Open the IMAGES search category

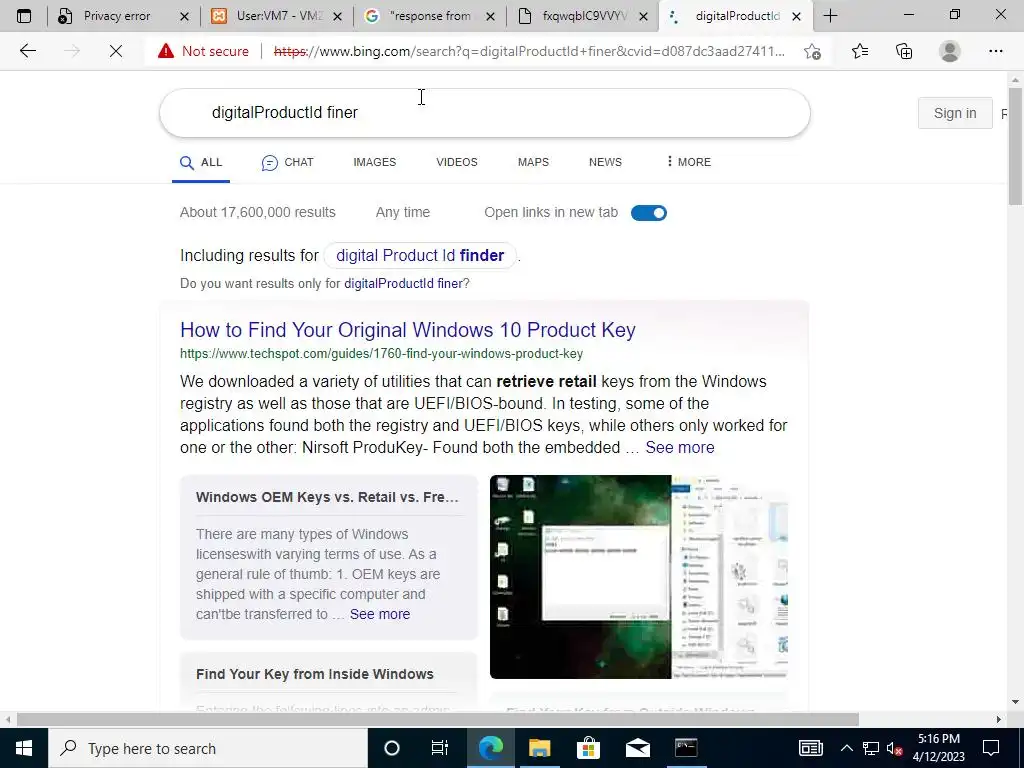(x=374, y=162)
